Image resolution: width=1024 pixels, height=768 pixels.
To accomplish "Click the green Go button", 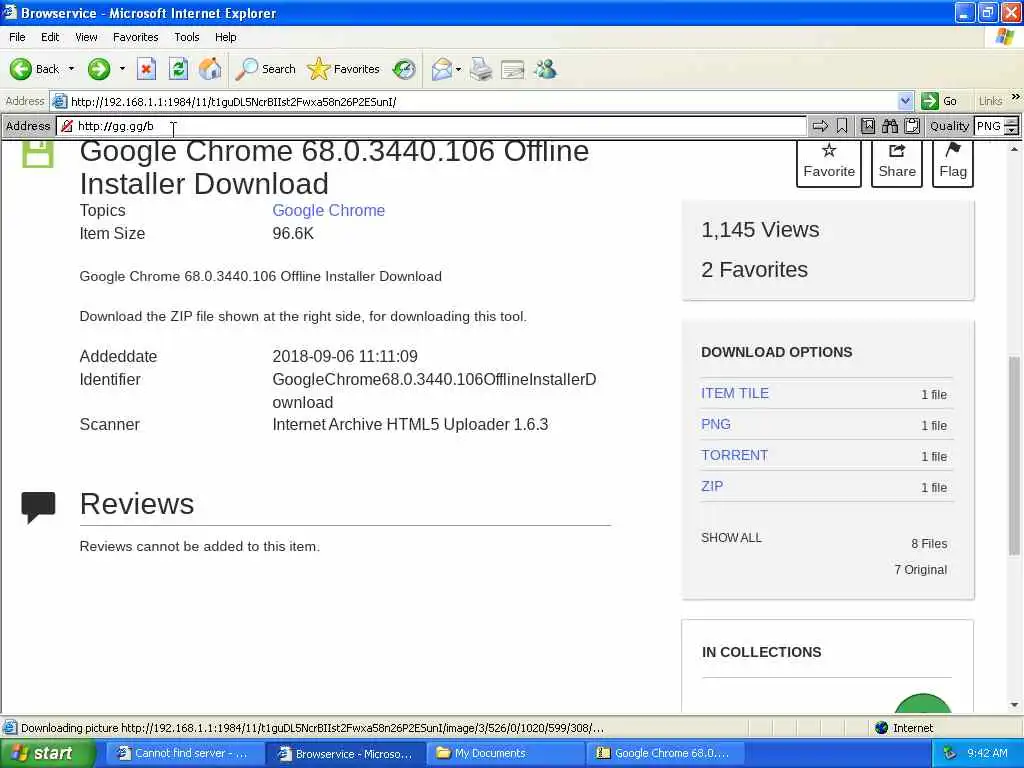I will 940,101.
